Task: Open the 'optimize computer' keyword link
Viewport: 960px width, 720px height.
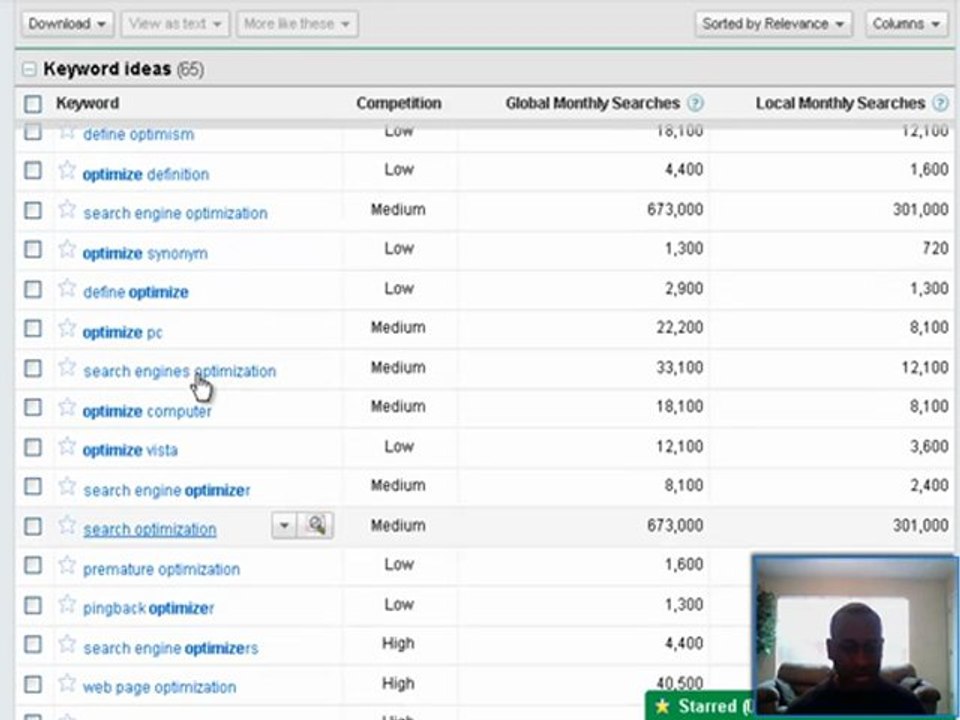Action: 147,411
